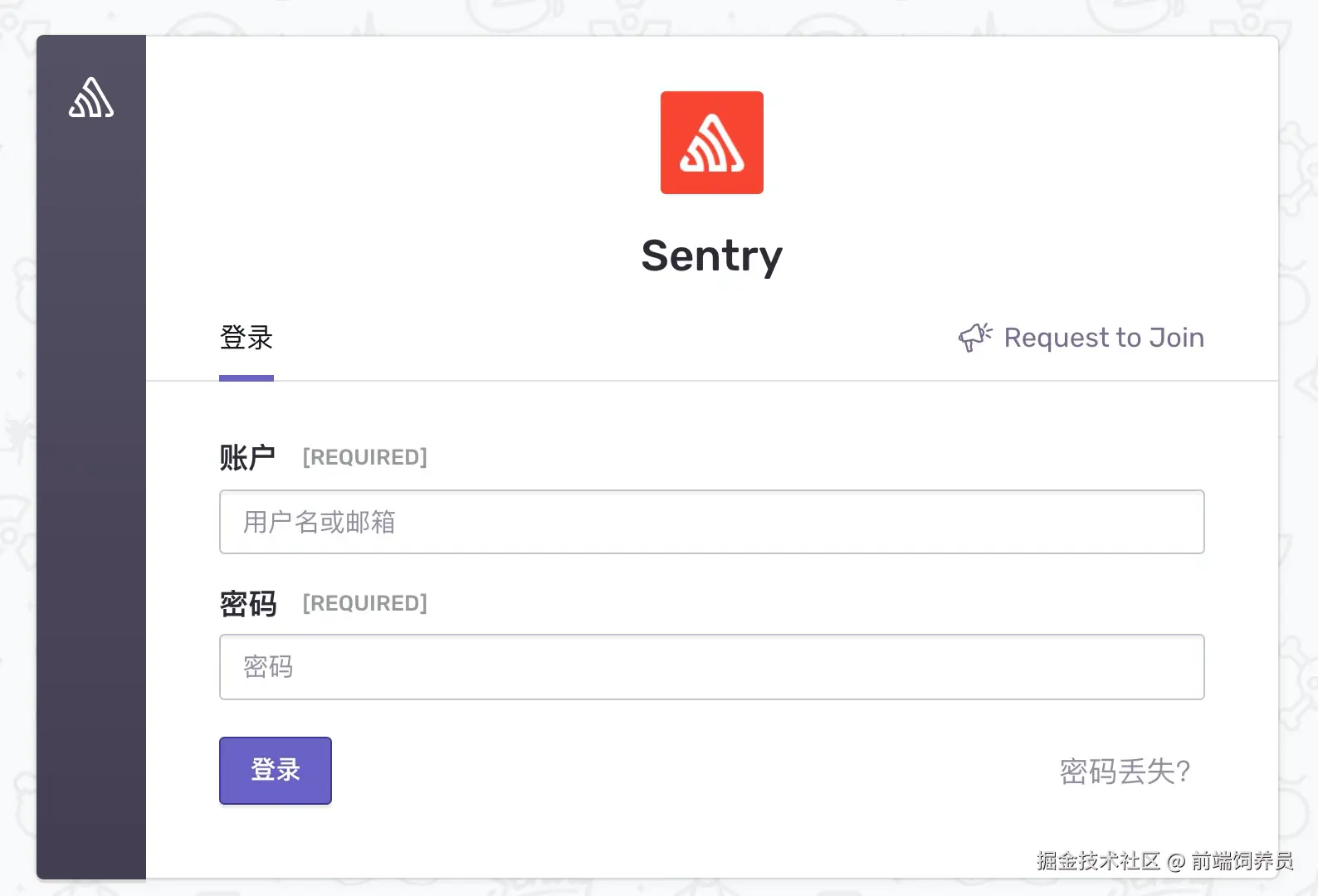Click the [REQUIRED] tag next to 账户
The width and height of the screenshot is (1318, 896).
[x=364, y=457]
